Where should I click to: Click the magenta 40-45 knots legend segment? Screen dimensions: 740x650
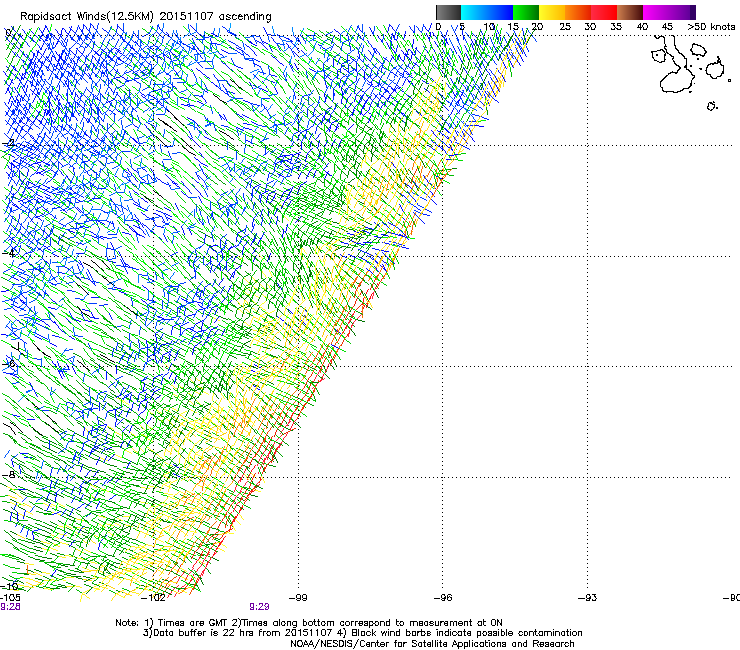(656, 12)
